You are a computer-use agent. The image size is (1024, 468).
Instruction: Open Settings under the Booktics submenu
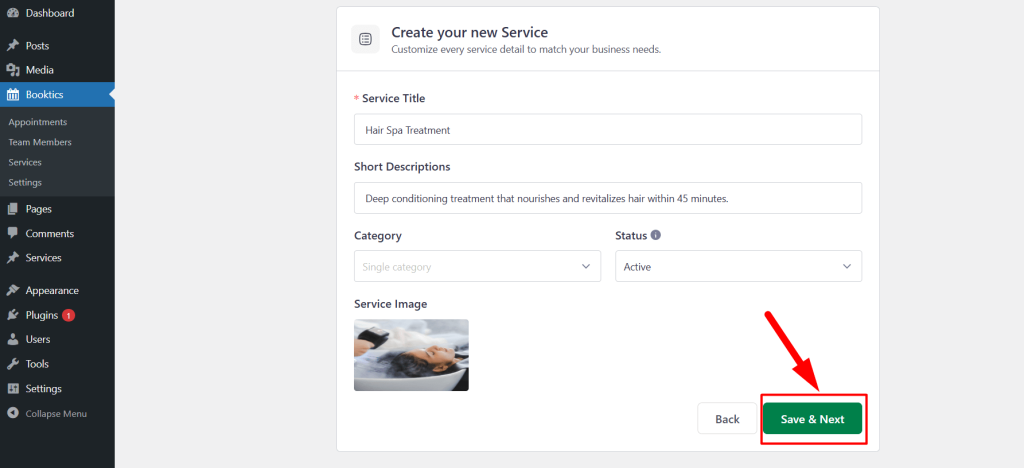pyautogui.click(x=25, y=183)
